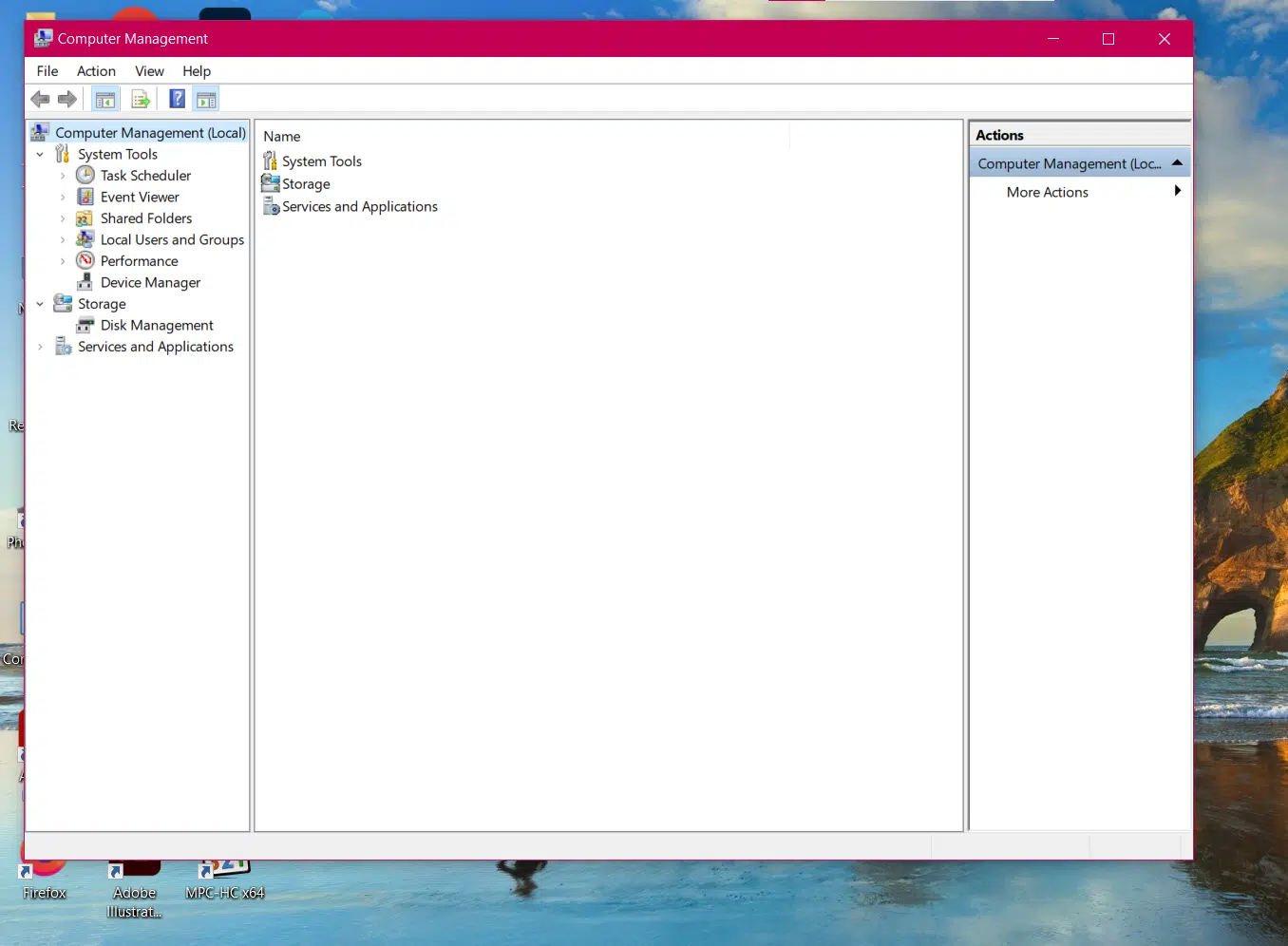Screen dimensions: 1288x946
Task: Open the Help menu
Action: coord(197,71)
